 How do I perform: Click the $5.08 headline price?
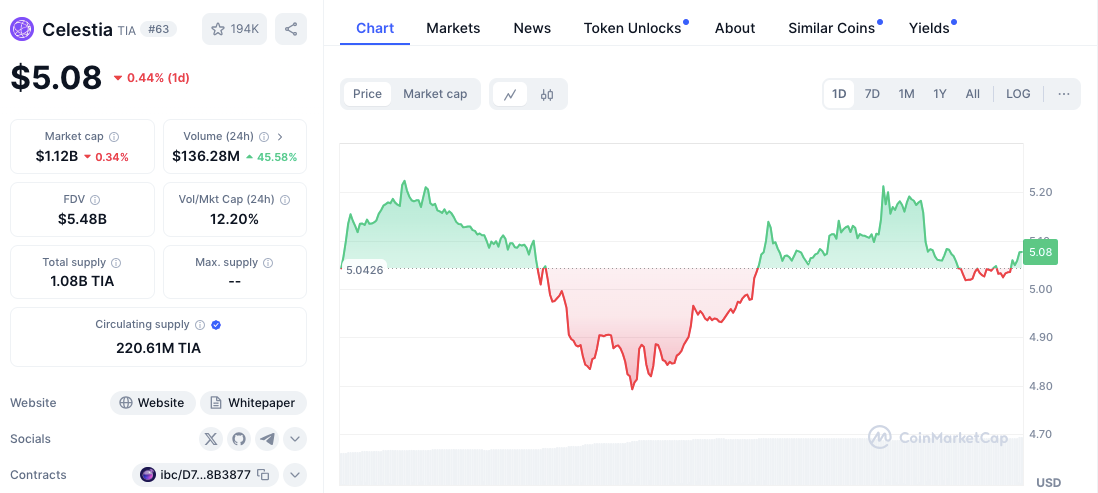click(x=56, y=77)
